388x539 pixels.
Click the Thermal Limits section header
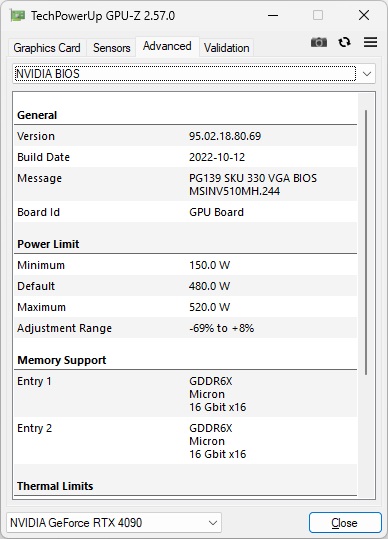click(x=55, y=486)
